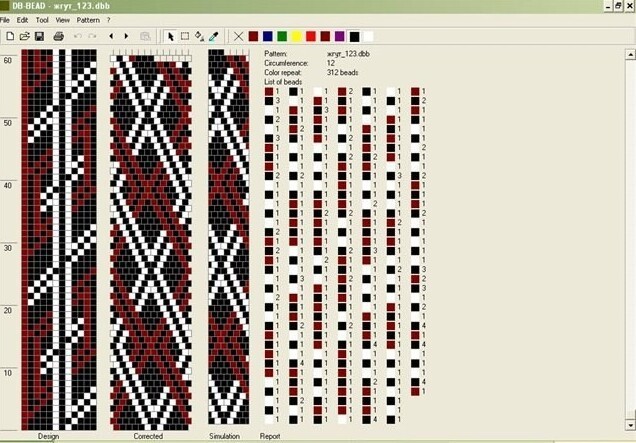Viewport: 636px width, 443px height.
Task: Choose the yellow color swatch
Action: [x=296, y=36]
